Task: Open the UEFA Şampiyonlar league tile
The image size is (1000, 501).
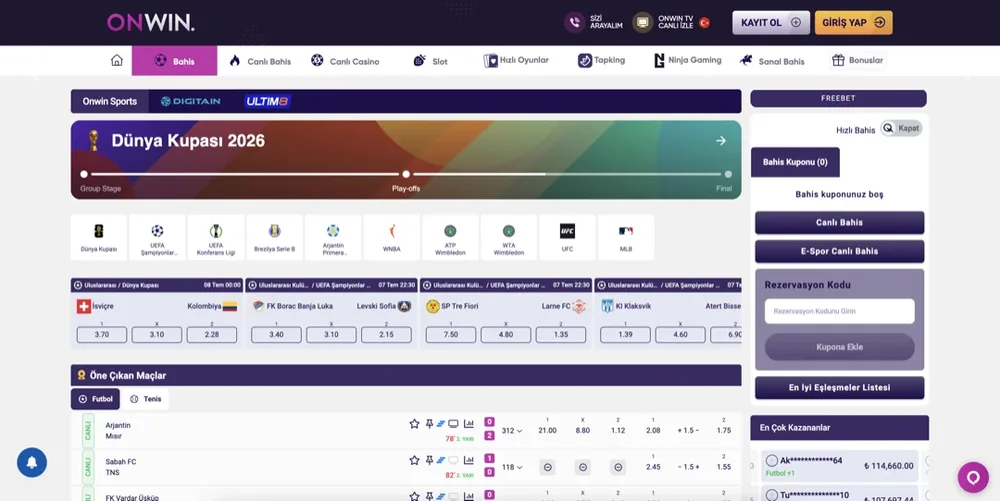Action: click(x=158, y=237)
